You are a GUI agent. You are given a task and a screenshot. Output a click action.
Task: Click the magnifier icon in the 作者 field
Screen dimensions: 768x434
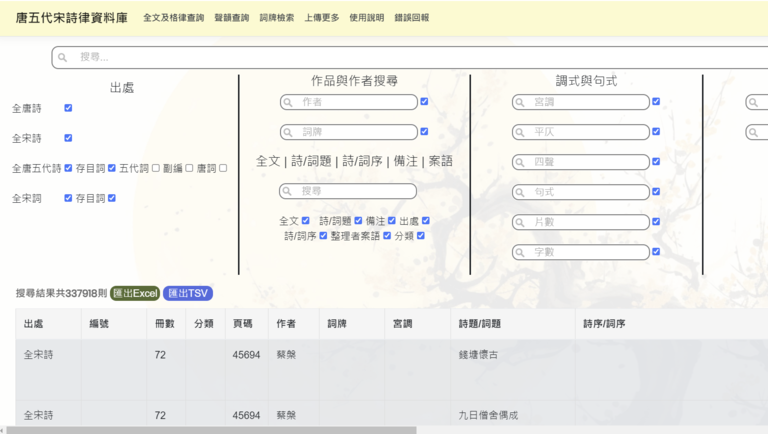pyautogui.click(x=291, y=102)
